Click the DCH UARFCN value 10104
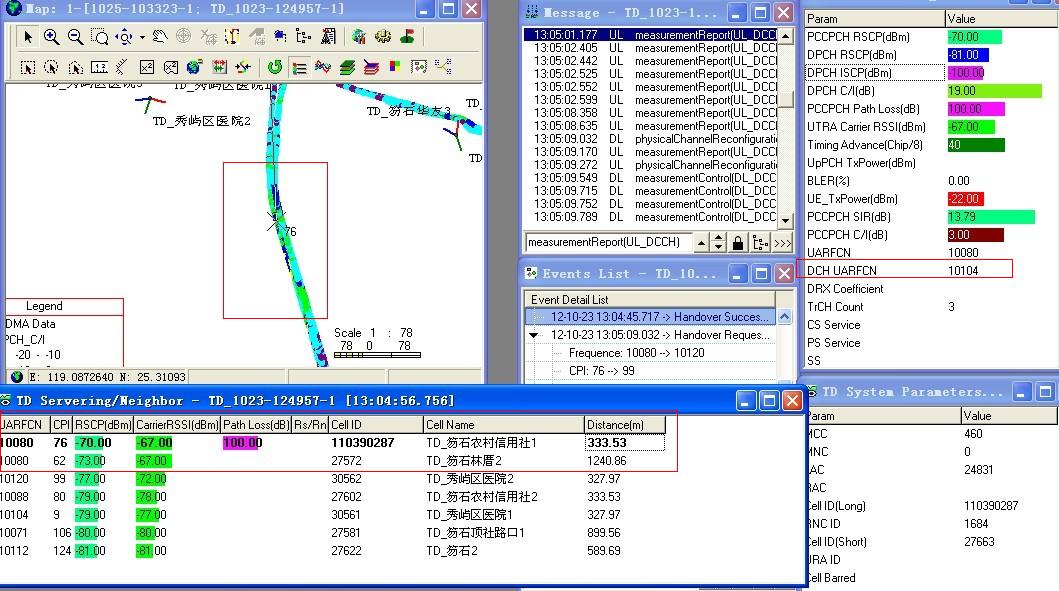1059x591 pixels. click(x=963, y=271)
